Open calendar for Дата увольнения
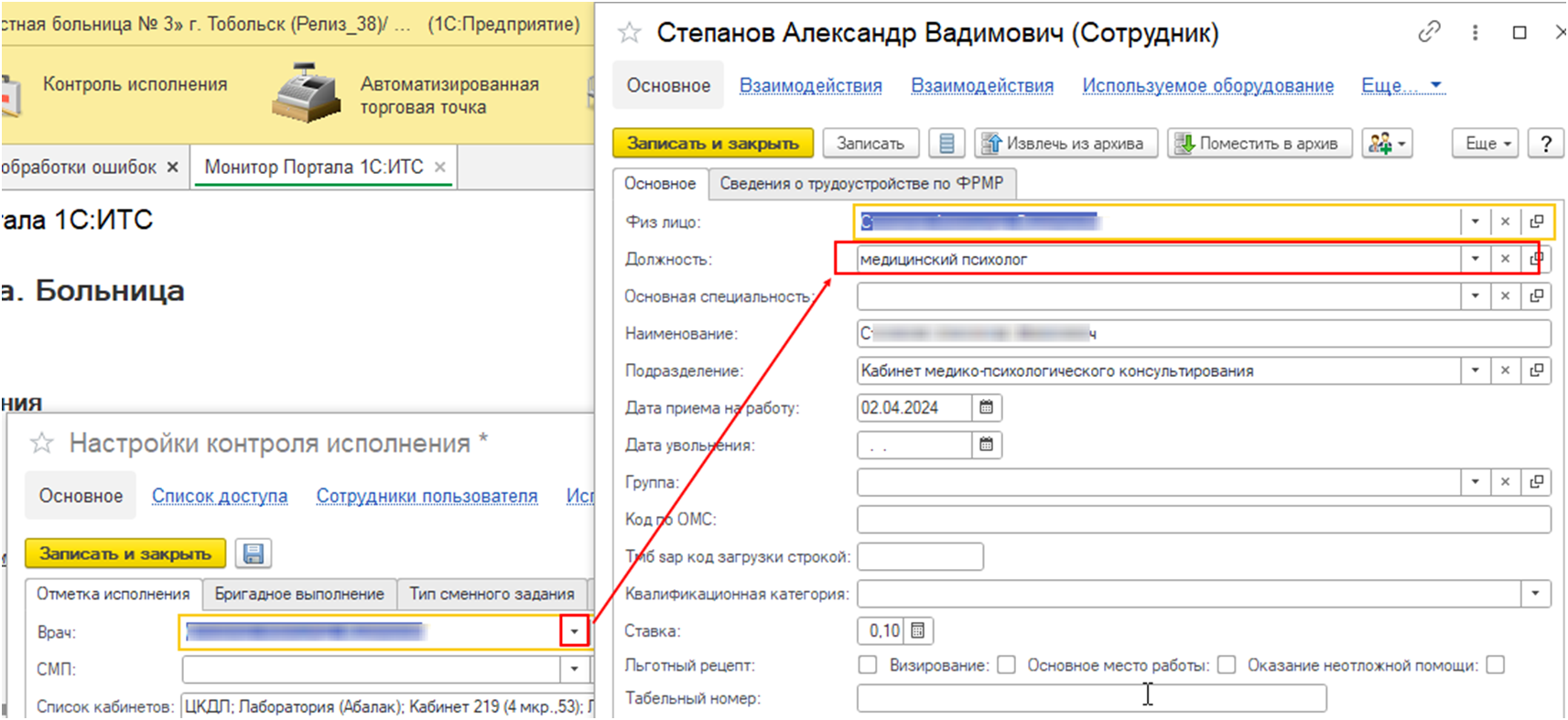Viewport: 1568px width, 720px height. tap(987, 446)
